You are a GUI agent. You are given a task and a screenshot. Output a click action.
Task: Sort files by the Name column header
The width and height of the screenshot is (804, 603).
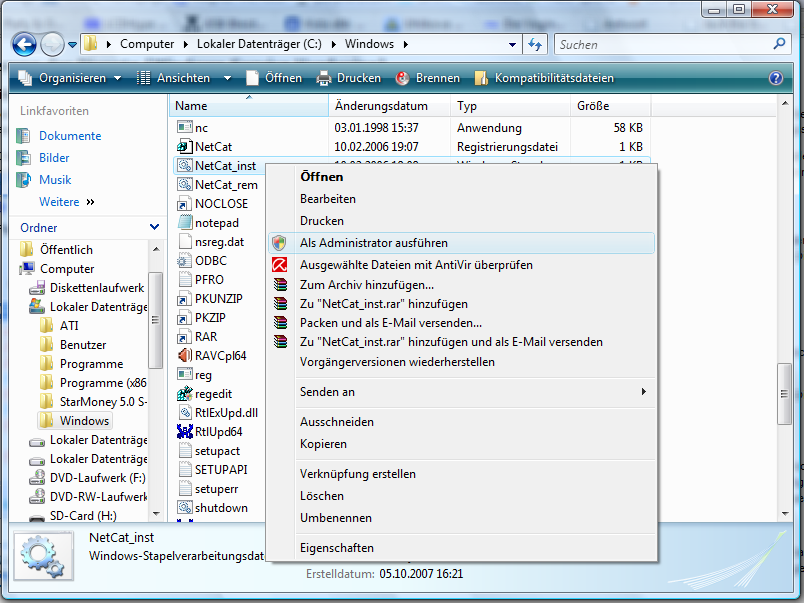(249, 106)
